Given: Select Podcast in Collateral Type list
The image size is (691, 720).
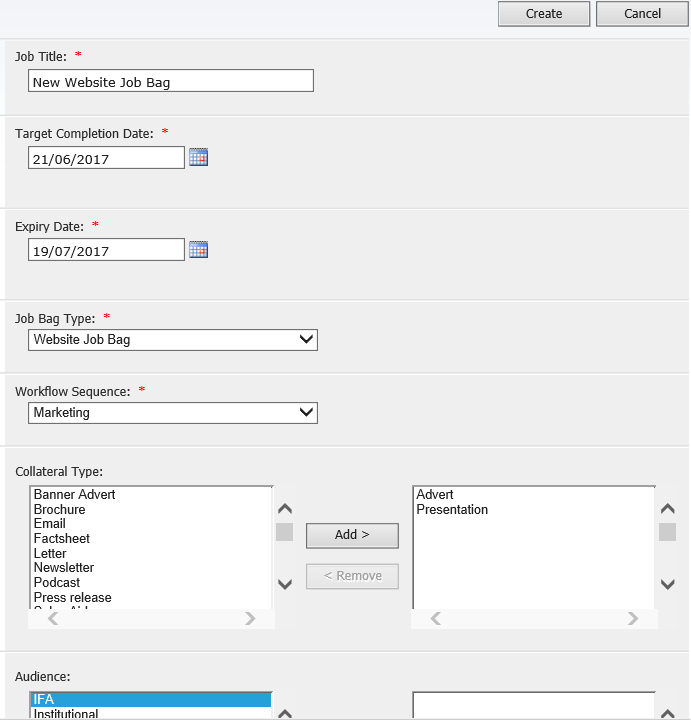Looking at the screenshot, I should click(x=152, y=583).
